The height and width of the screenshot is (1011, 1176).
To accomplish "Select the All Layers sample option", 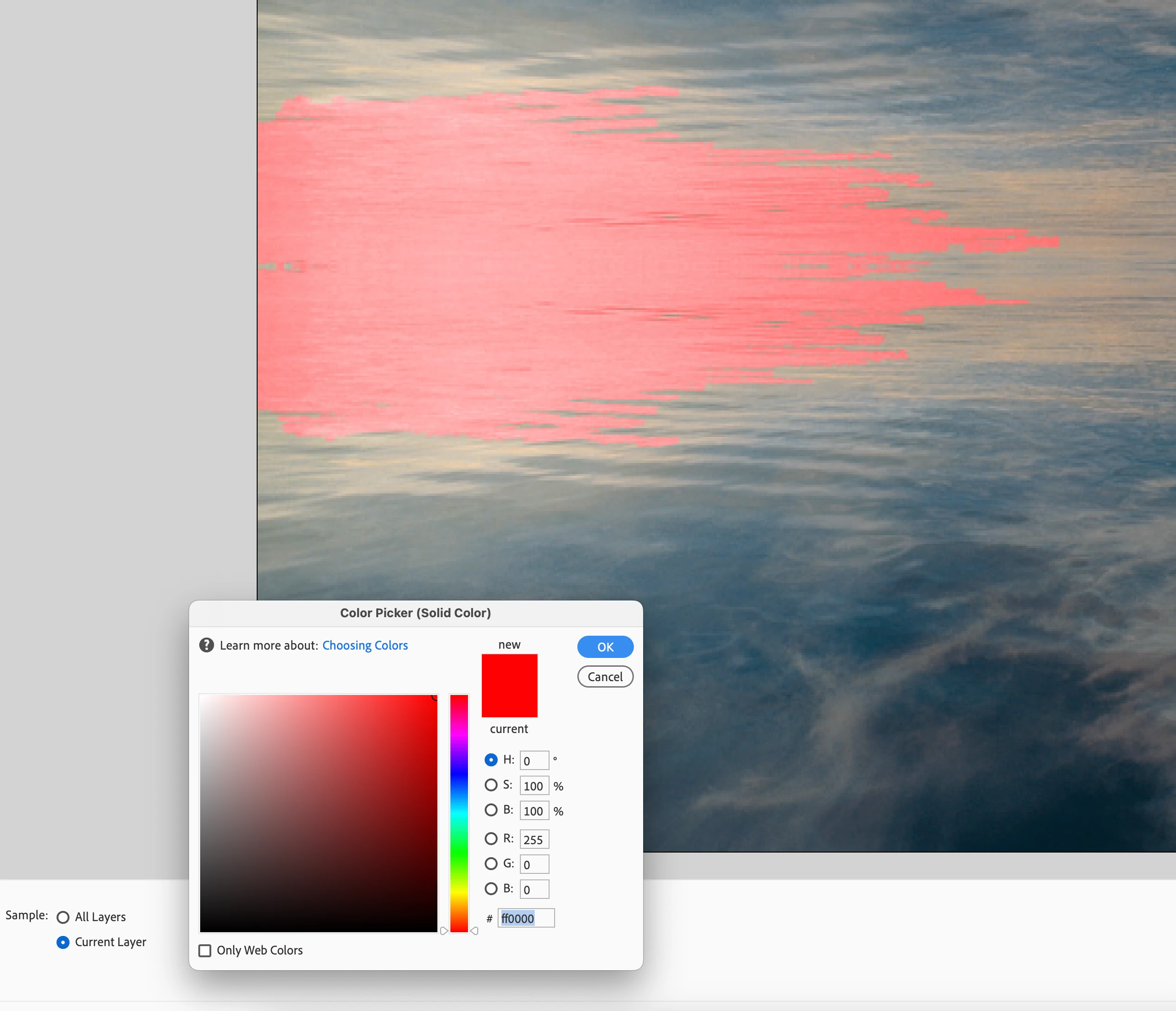I will point(63,917).
